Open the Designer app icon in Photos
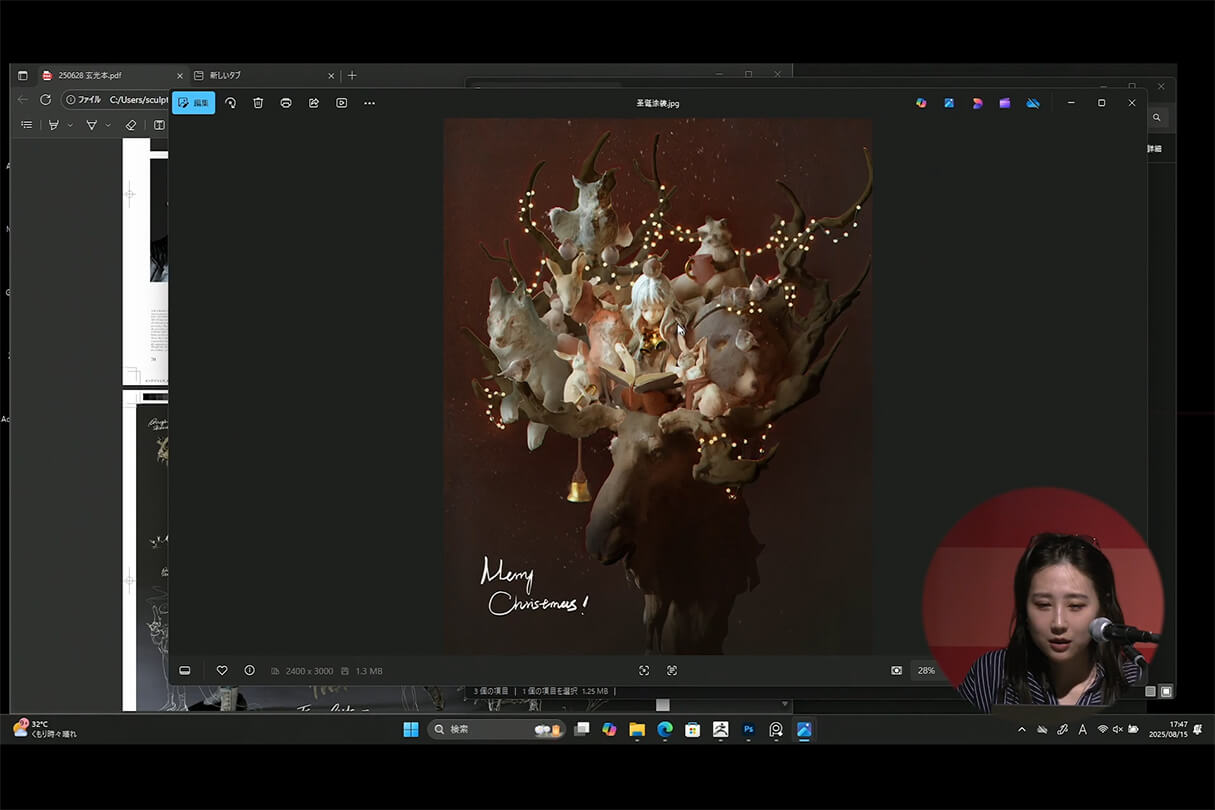1215x810 pixels. pos(977,103)
